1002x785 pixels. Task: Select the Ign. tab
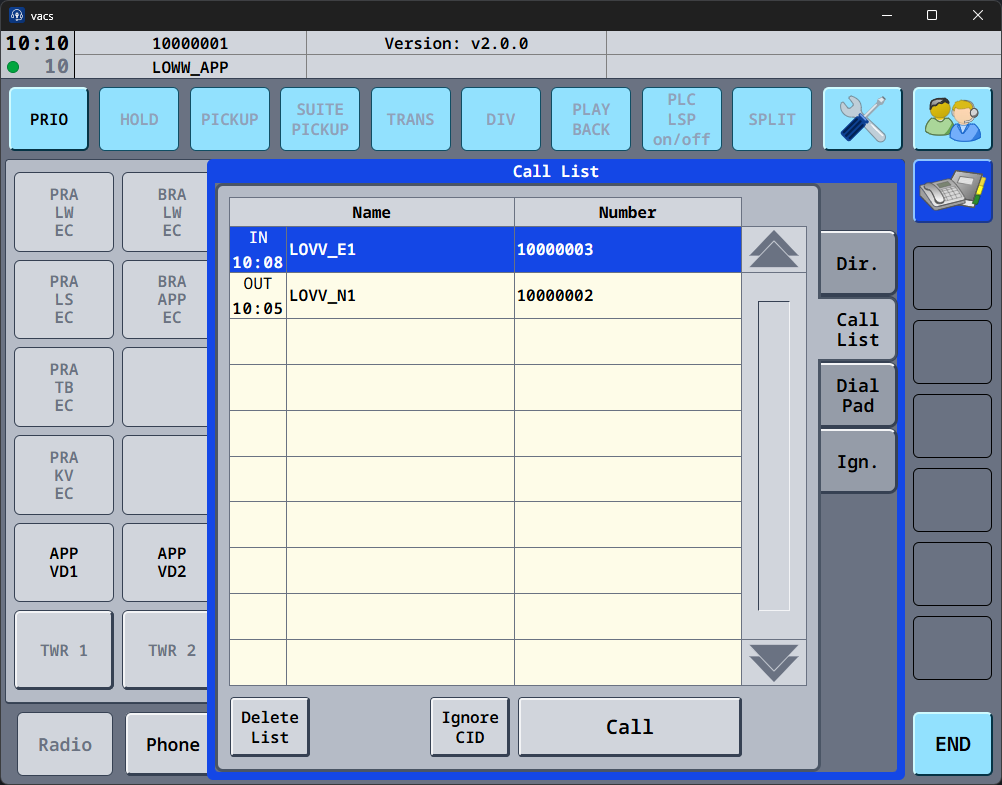[x=857, y=462]
